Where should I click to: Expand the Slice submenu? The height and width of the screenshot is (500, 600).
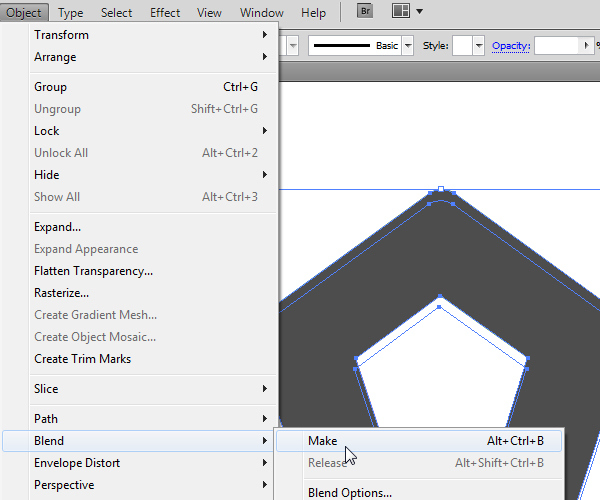coord(153,389)
